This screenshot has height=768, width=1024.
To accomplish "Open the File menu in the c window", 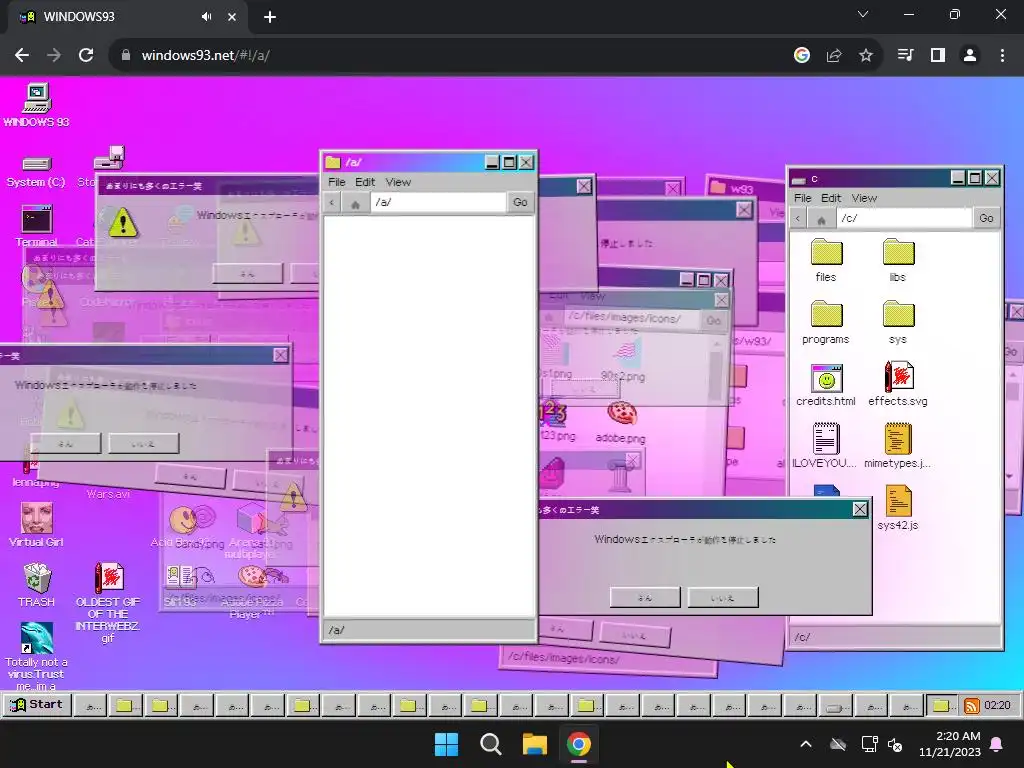I will [803, 198].
